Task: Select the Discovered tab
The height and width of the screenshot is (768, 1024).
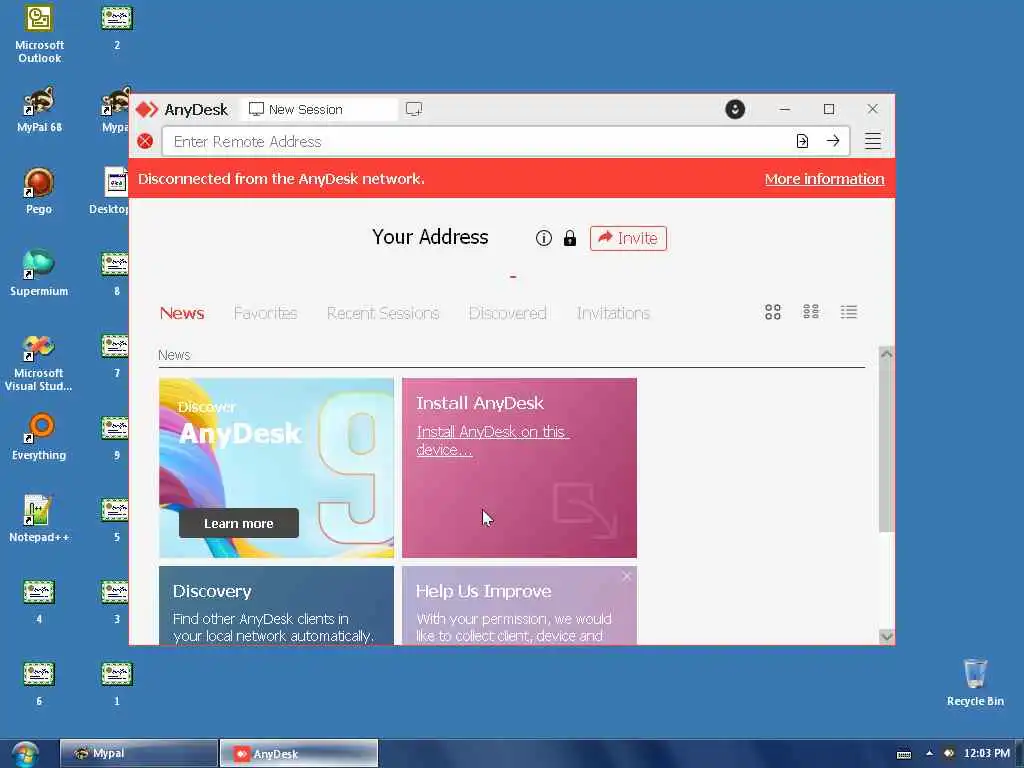Action: coord(507,313)
